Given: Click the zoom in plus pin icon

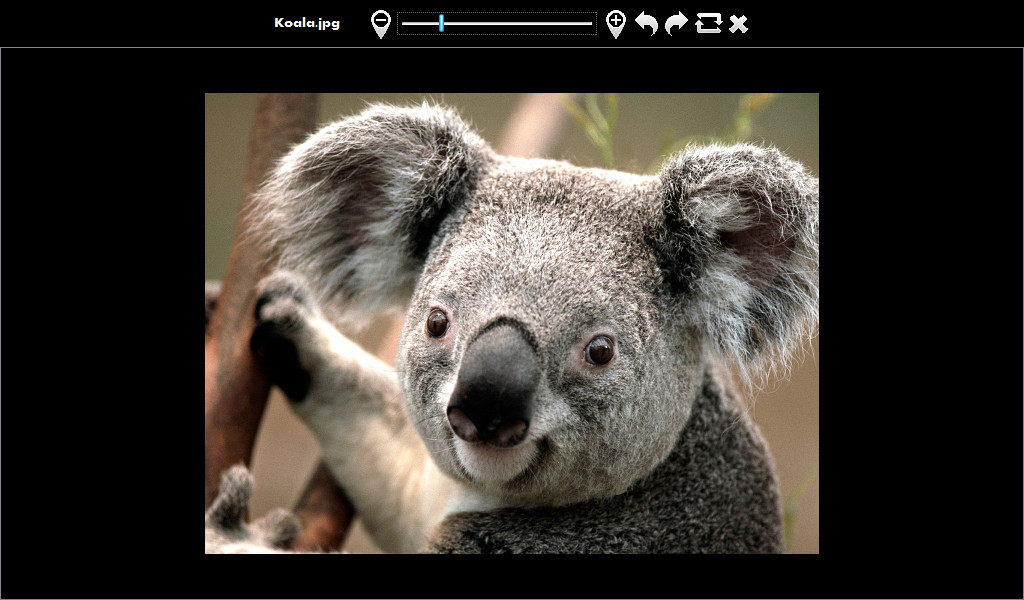Looking at the screenshot, I should coord(615,24).
